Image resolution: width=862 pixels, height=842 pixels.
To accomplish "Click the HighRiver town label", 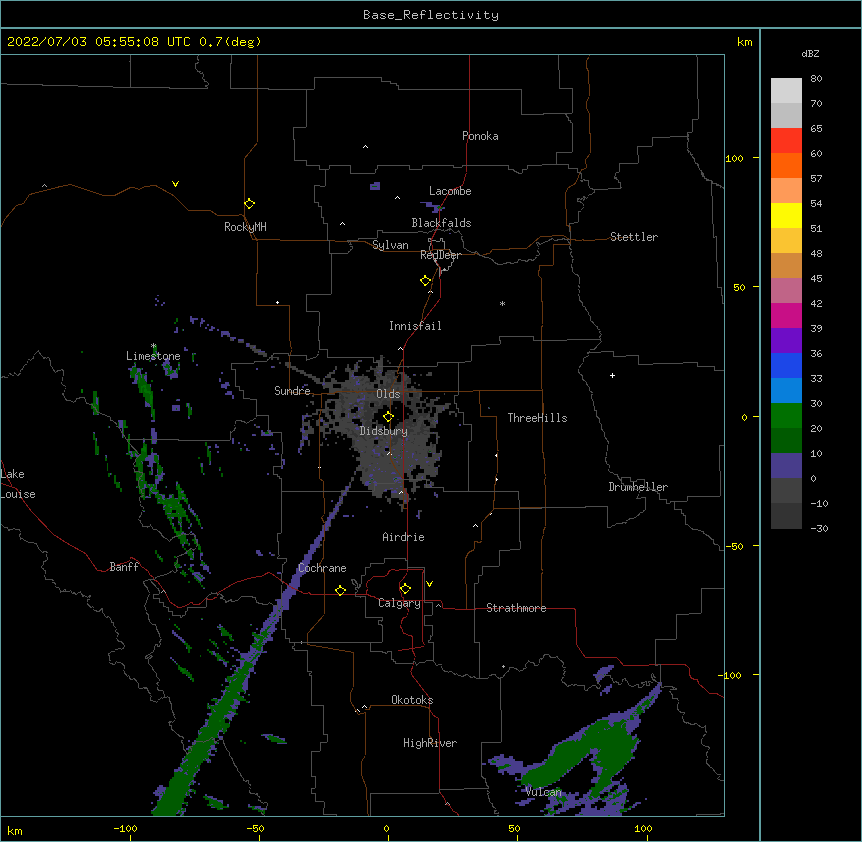I will coord(429,743).
